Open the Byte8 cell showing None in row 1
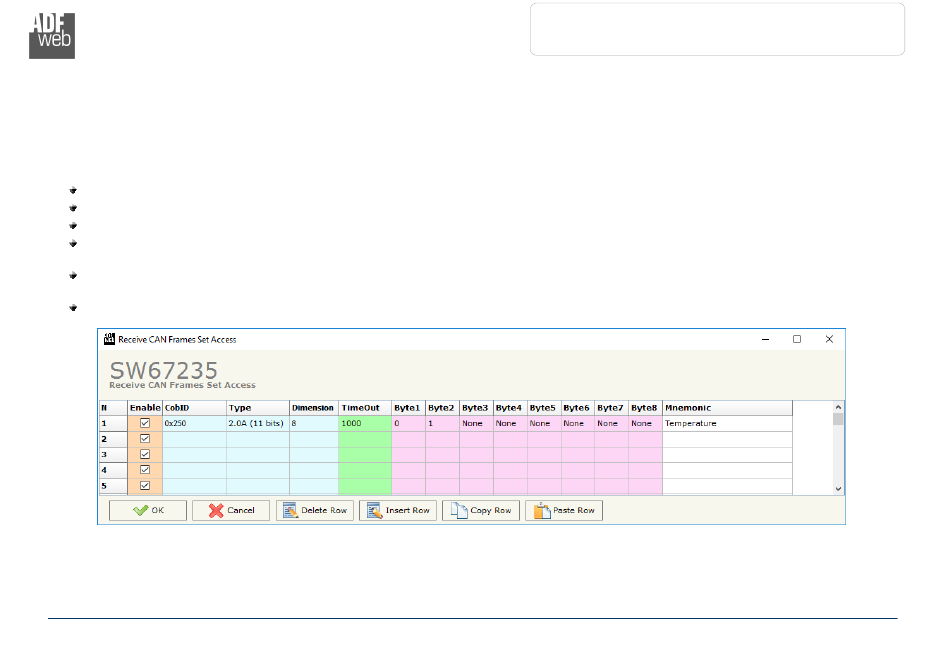This screenshot has height=659, width=950. (644, 423)
